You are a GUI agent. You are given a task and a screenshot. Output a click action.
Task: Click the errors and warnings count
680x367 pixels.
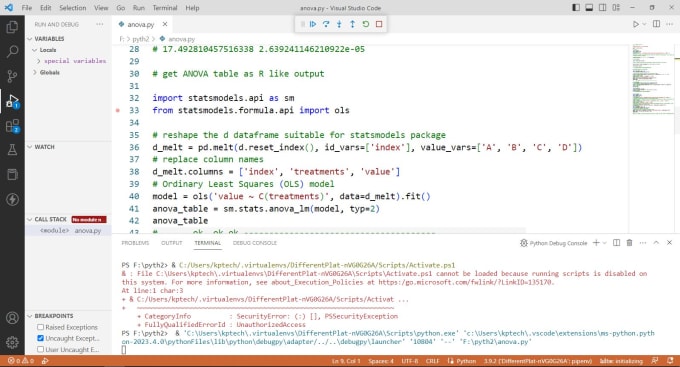point(20,361)
